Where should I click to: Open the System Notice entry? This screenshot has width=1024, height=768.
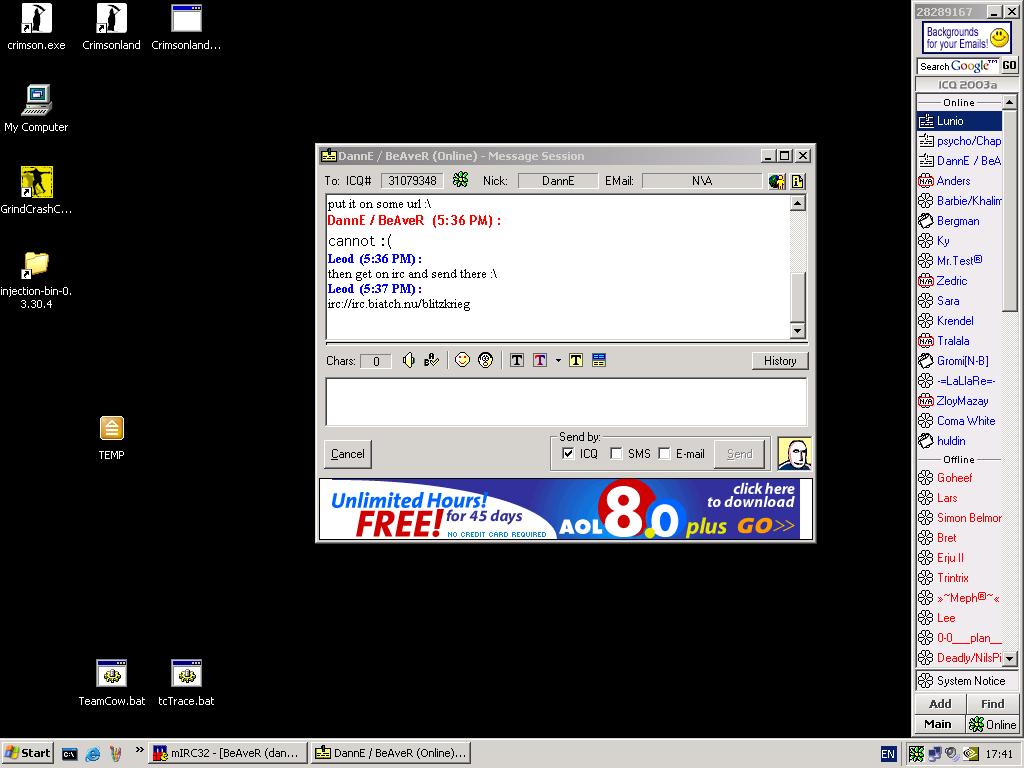[x=967, y=680]
